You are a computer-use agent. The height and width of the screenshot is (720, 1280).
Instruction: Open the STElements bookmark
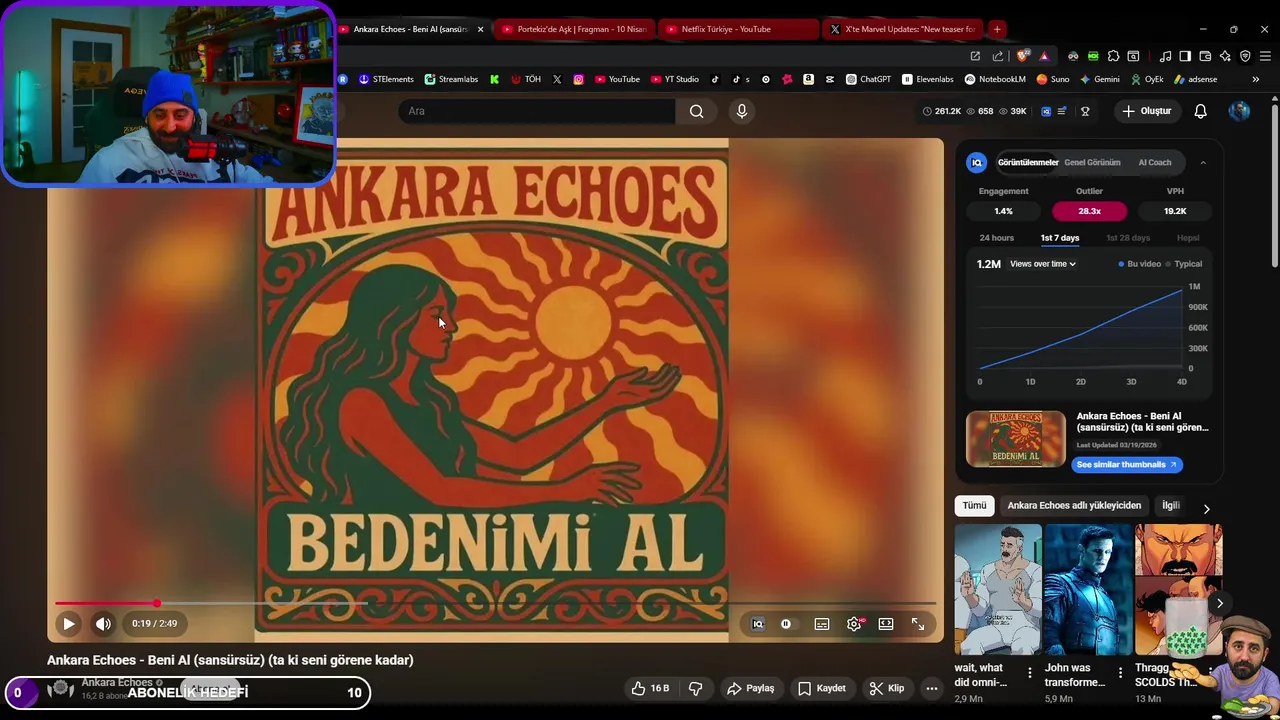click(x=386, y=79)
